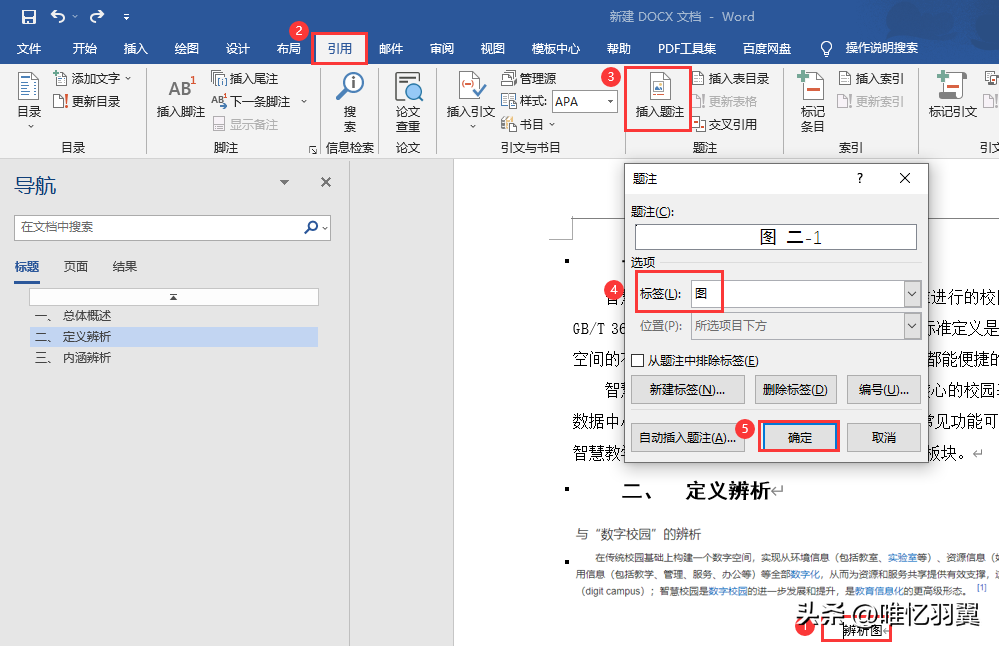Open 编号 numbering settings
This screenshot has height=646, width=999.
point(884,389)
